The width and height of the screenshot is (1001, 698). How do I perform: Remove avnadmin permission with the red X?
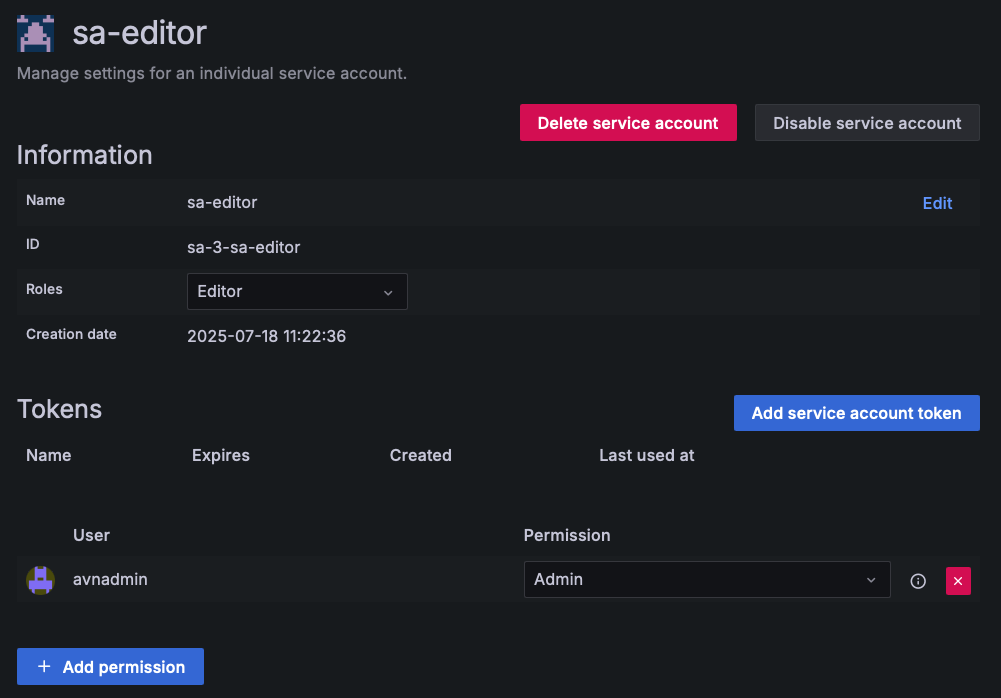(958, 580)
